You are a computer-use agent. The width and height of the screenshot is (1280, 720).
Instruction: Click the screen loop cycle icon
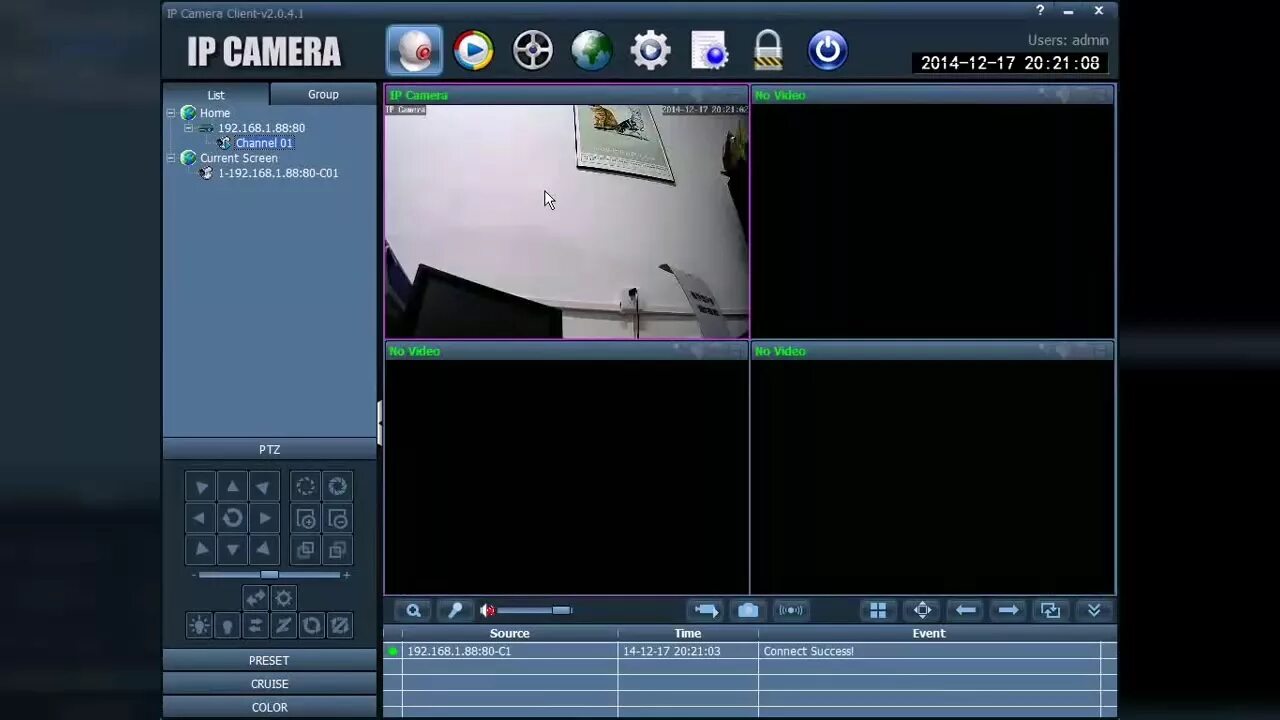[1050, 610]
